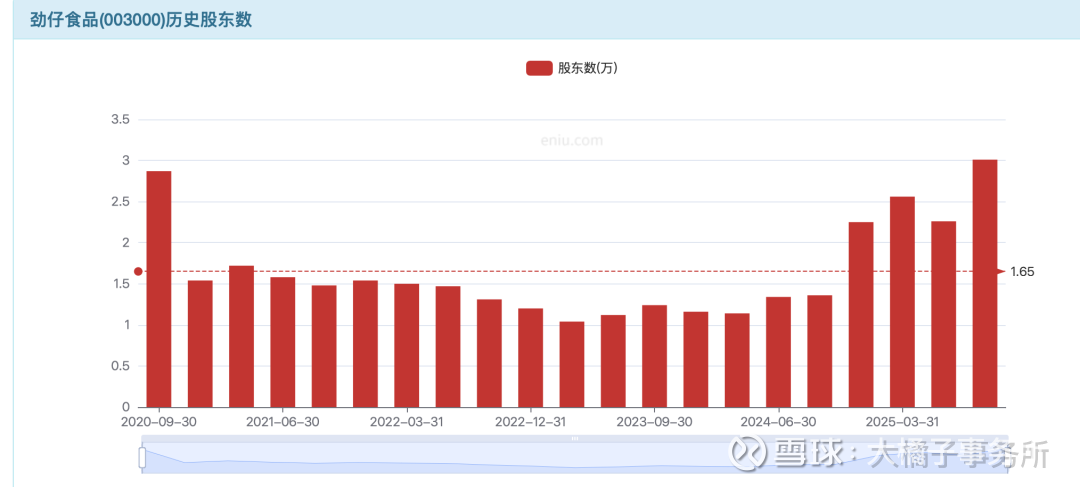Select the bar above the 2022-12-31 label
This screenshot has width=1080, height=487.
pyautogui.click(x=530, y=358)
